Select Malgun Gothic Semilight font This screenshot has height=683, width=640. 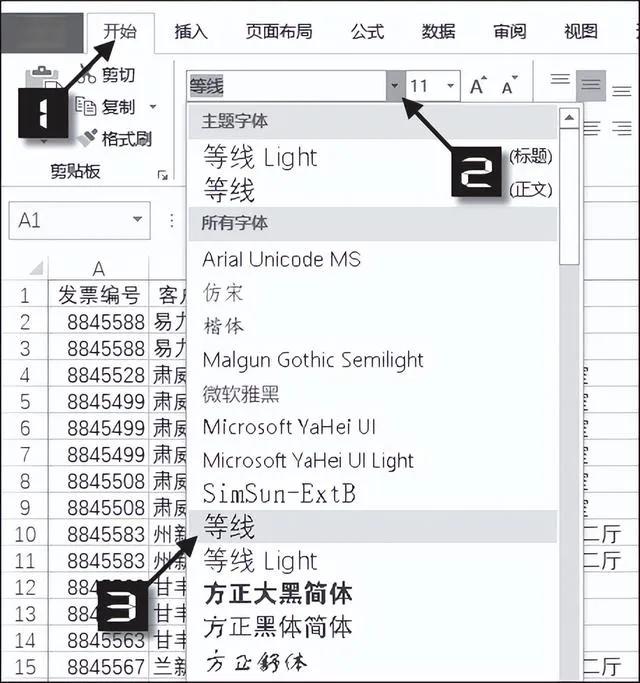(372, 360)
